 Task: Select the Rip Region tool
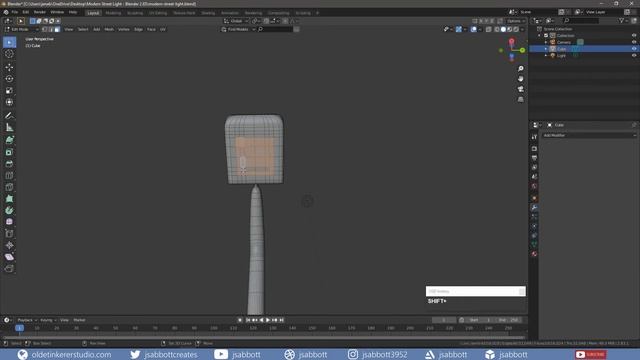[9, 269]
